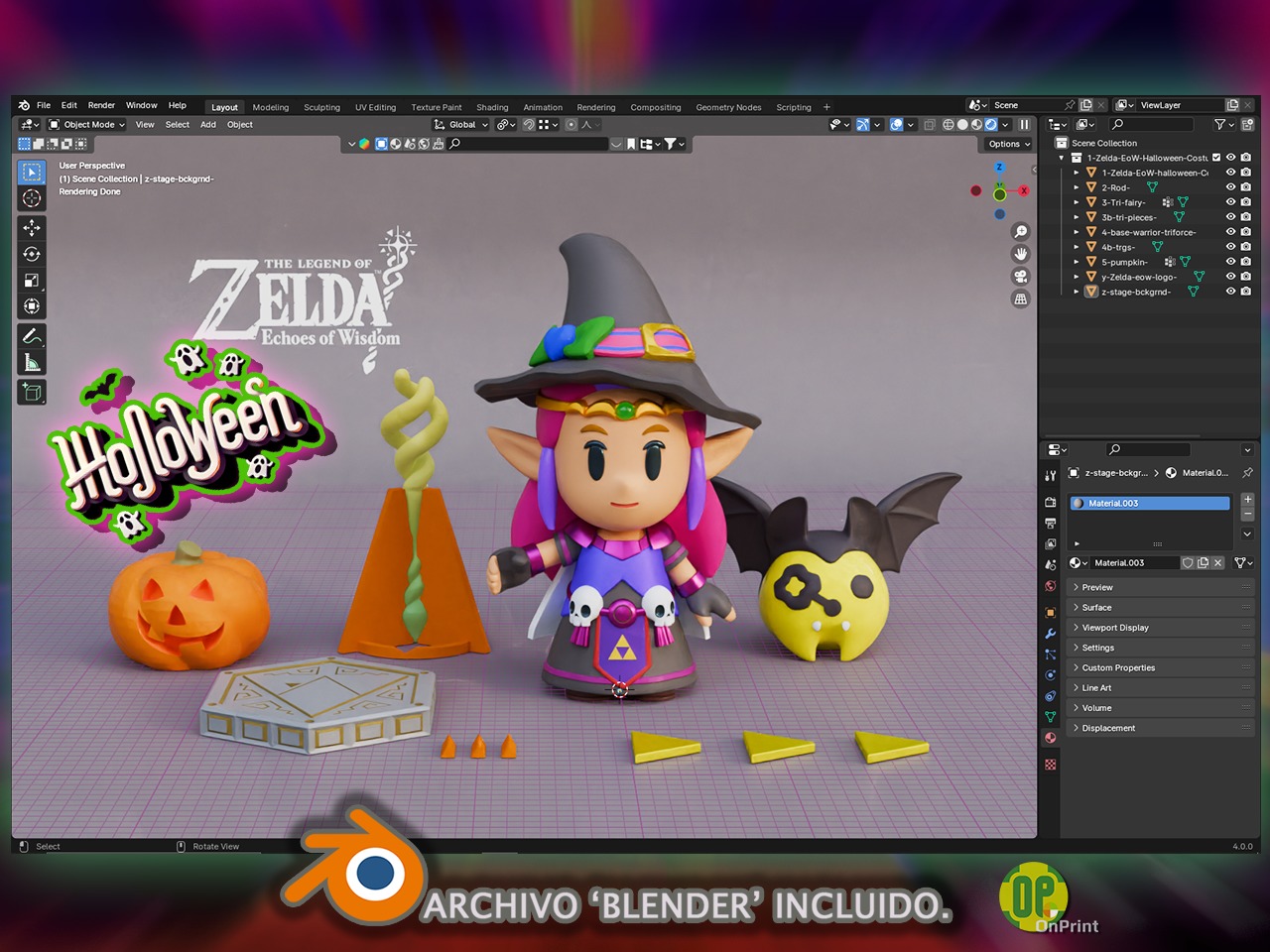Open the Global transform orientation dropdown
The height and width of the screenshot is (952, 1270).
461,125
